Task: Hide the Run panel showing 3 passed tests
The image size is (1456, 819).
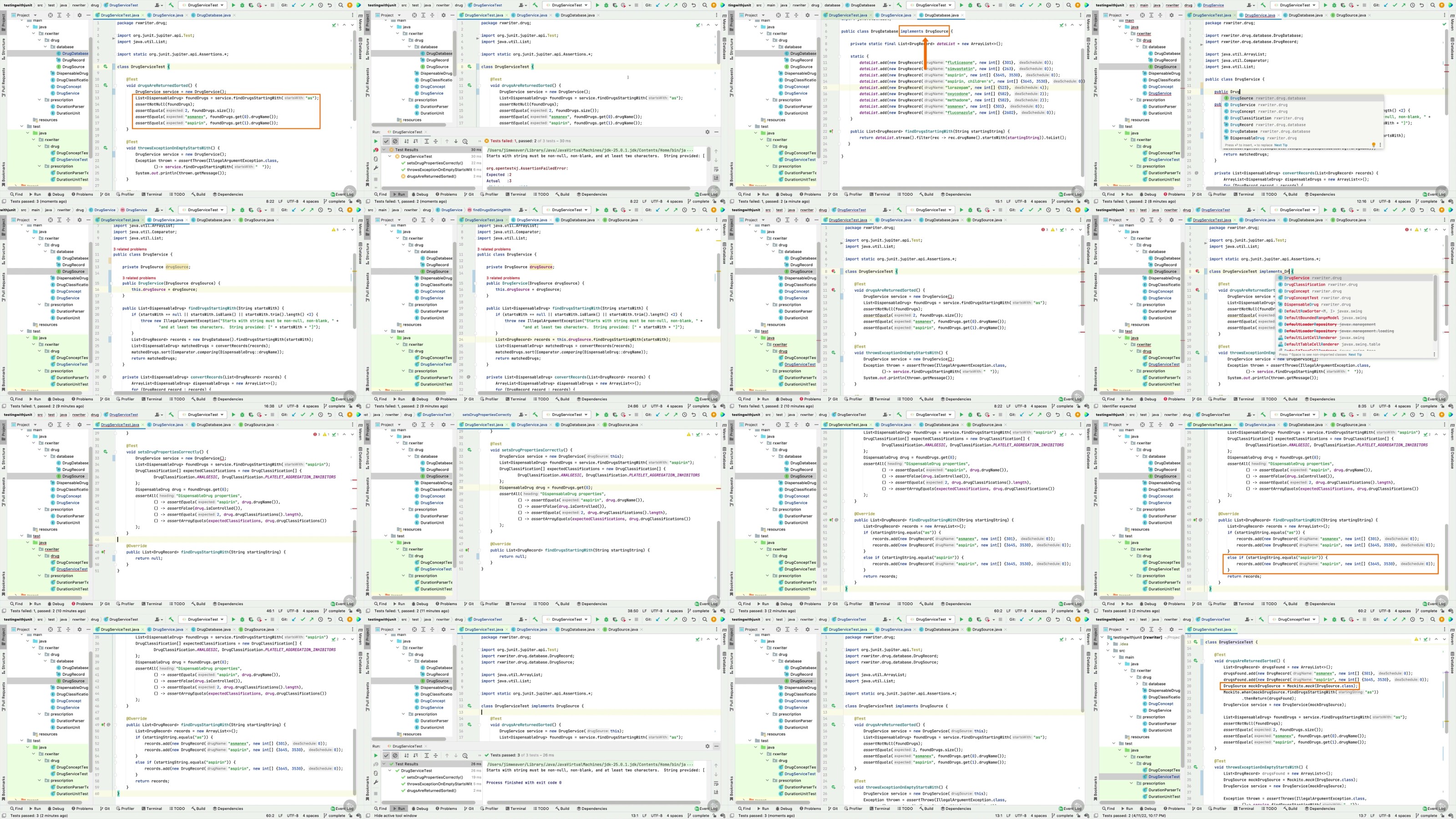Action: [717, 747]
